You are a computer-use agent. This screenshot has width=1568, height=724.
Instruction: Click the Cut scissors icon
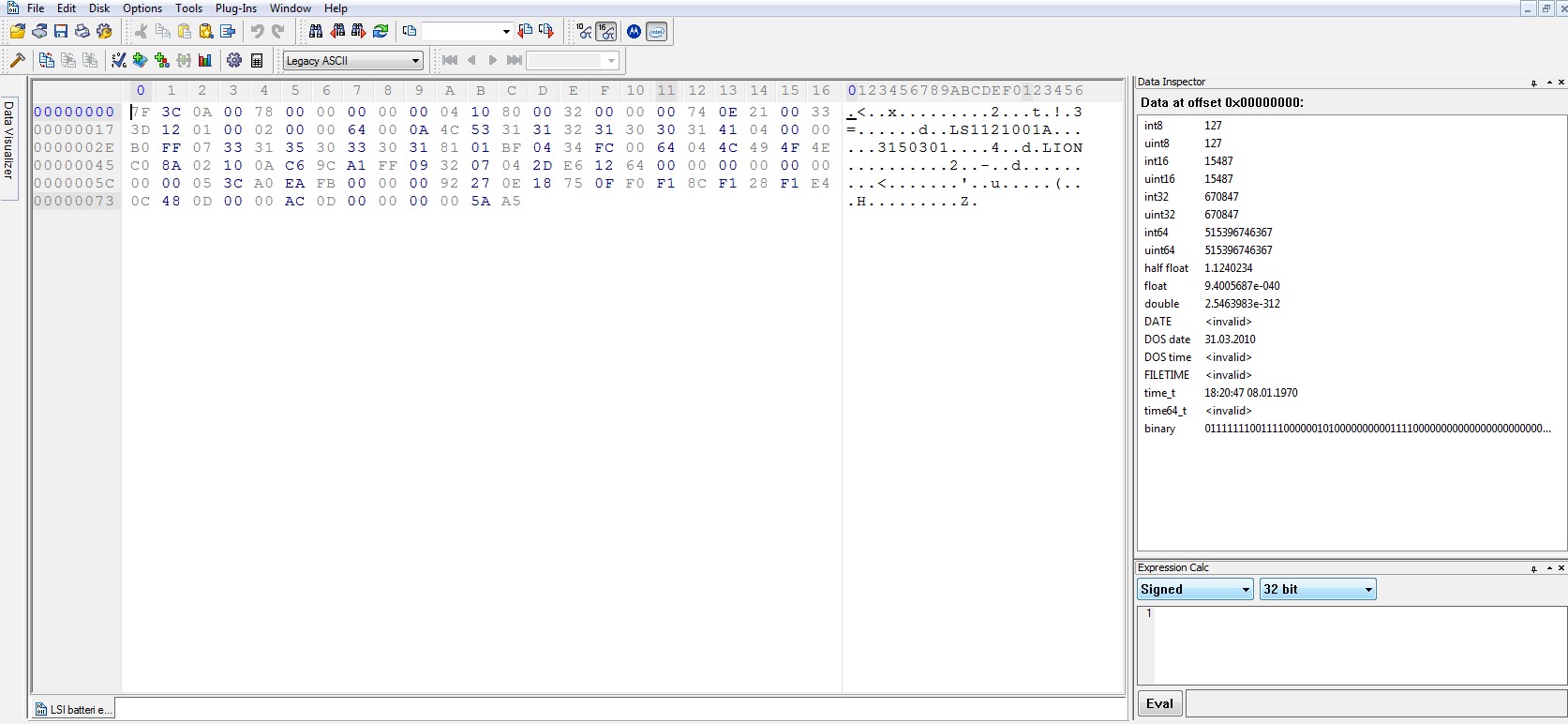click(141, 32)
